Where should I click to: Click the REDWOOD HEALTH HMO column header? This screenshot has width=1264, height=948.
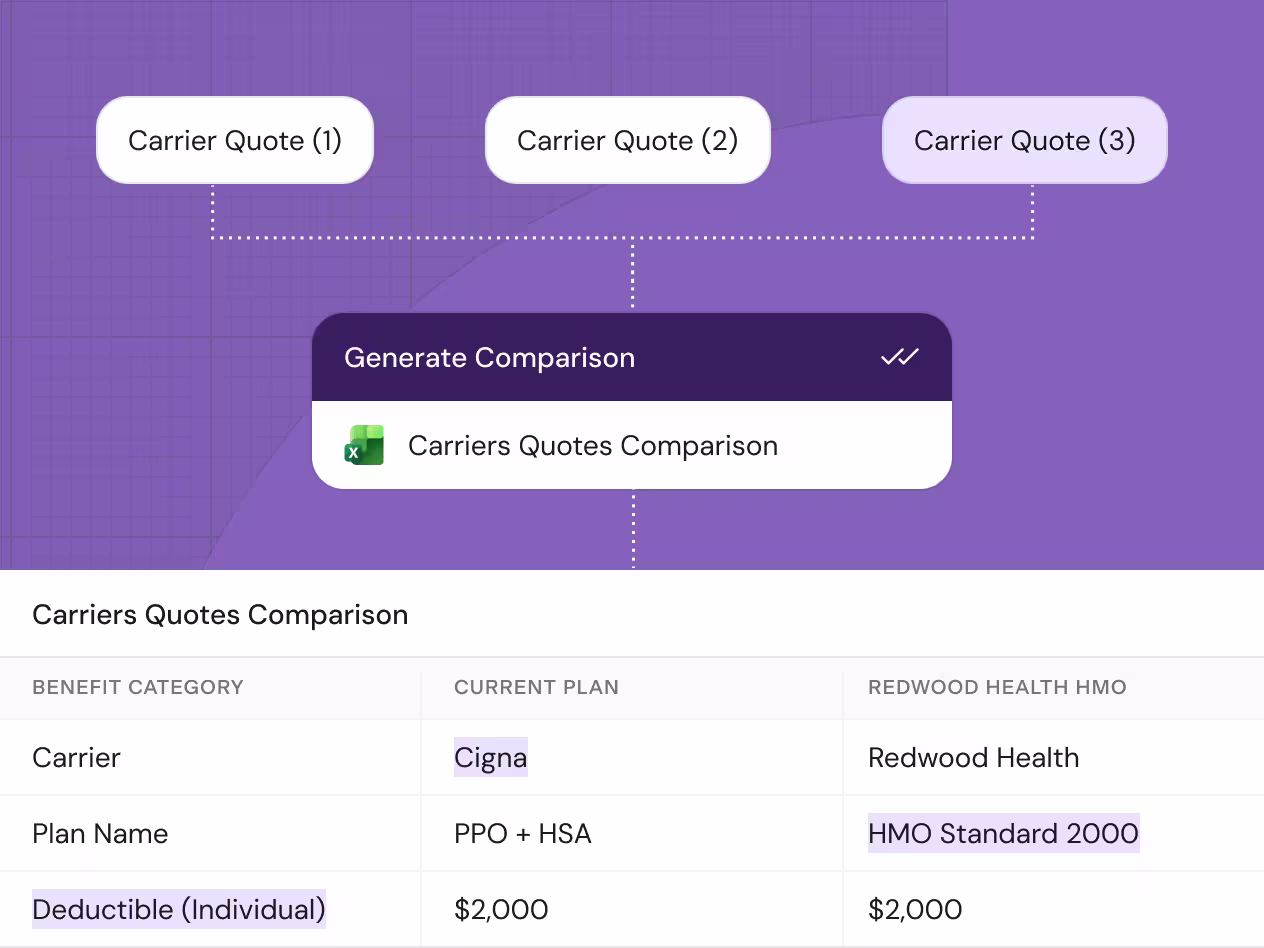[997, 687]
